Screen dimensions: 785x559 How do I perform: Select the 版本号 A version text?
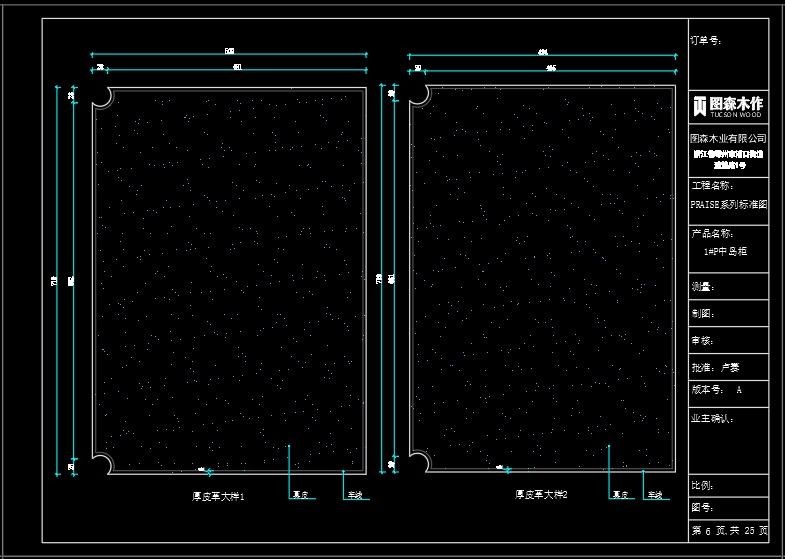coord(716,390)
